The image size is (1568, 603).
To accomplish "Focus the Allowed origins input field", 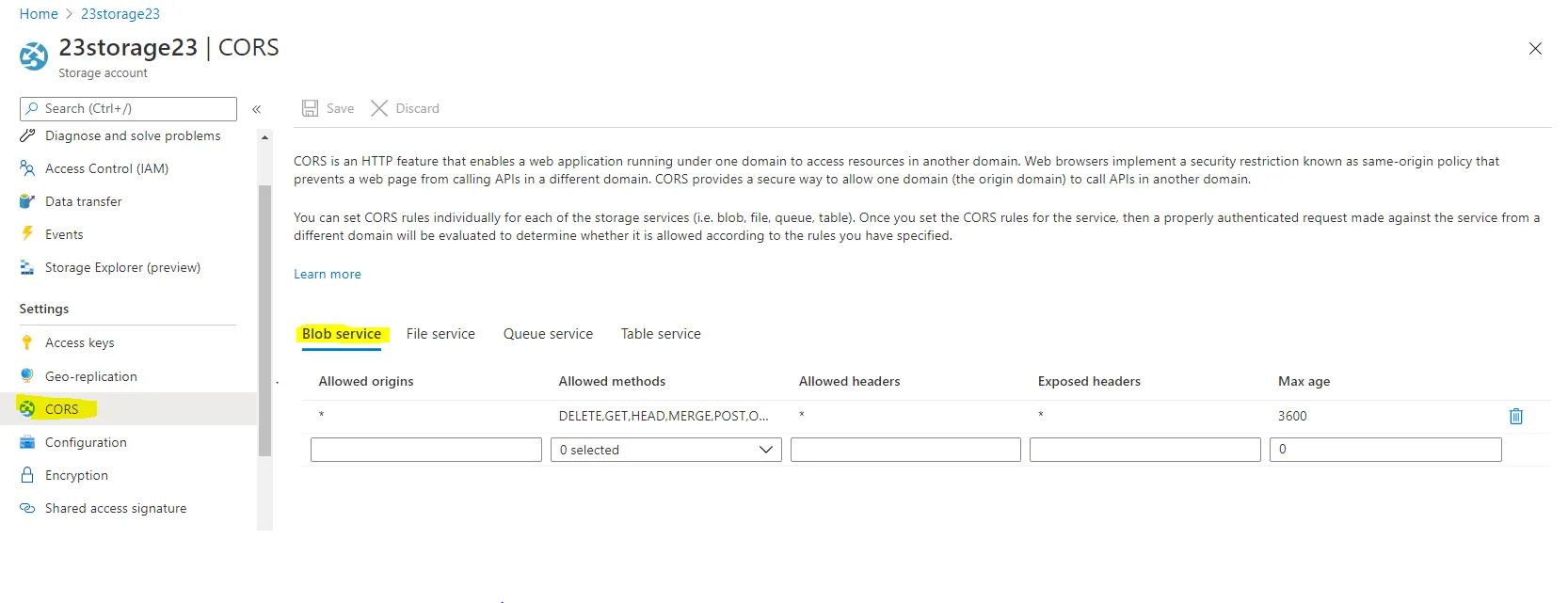I will pyautogui.click(x=426, y=450).
